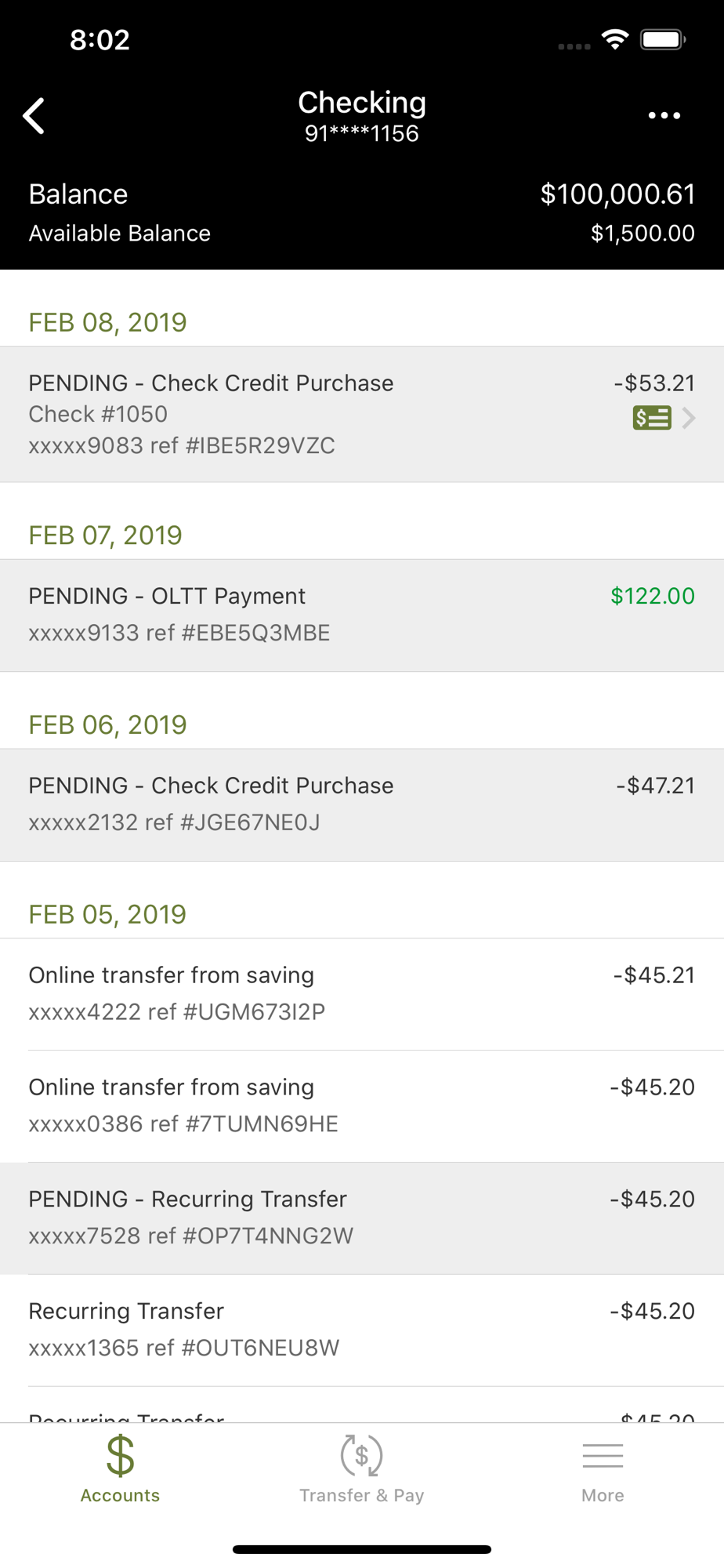Tap the check image icon for Check #1050
Viewport: 724px width, 1568px height.
tap(651, 418)
